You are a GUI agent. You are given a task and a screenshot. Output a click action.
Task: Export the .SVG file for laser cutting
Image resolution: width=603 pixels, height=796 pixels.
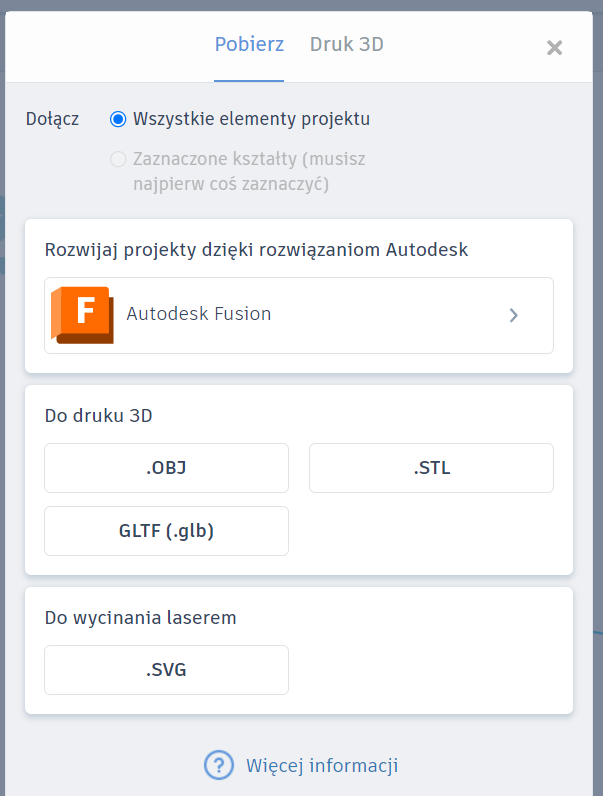(166, 670)
